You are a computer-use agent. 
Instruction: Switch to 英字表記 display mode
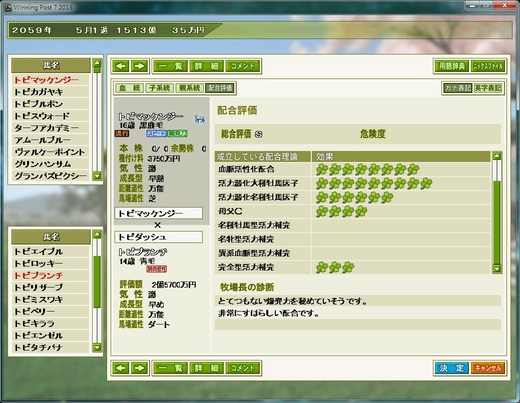pyautogui.click(x=488, y=88)
